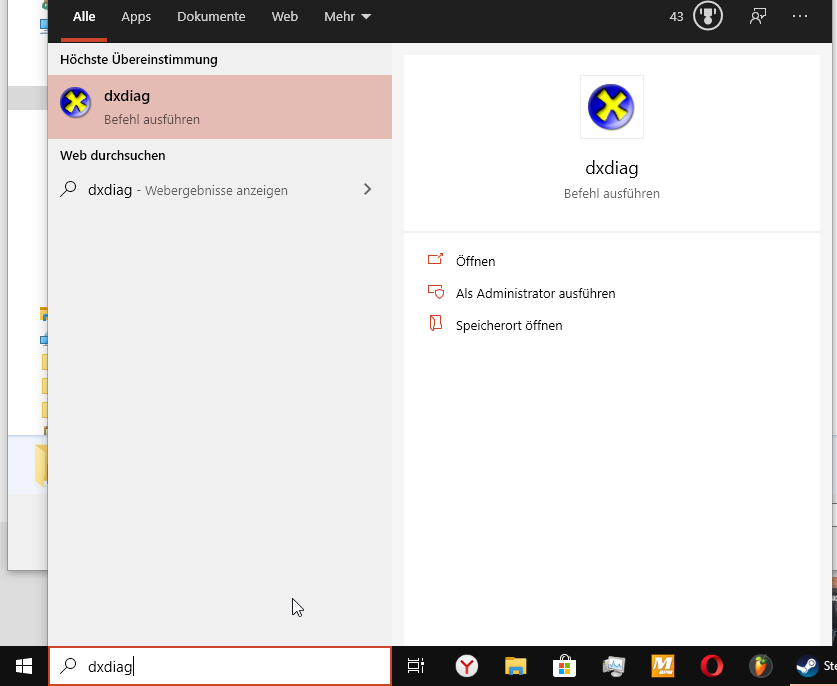Image resolution: width=837 pixels, height=686 pixels.
Task: Click the Öffnen arrow icon
Action: coord(435,259)
